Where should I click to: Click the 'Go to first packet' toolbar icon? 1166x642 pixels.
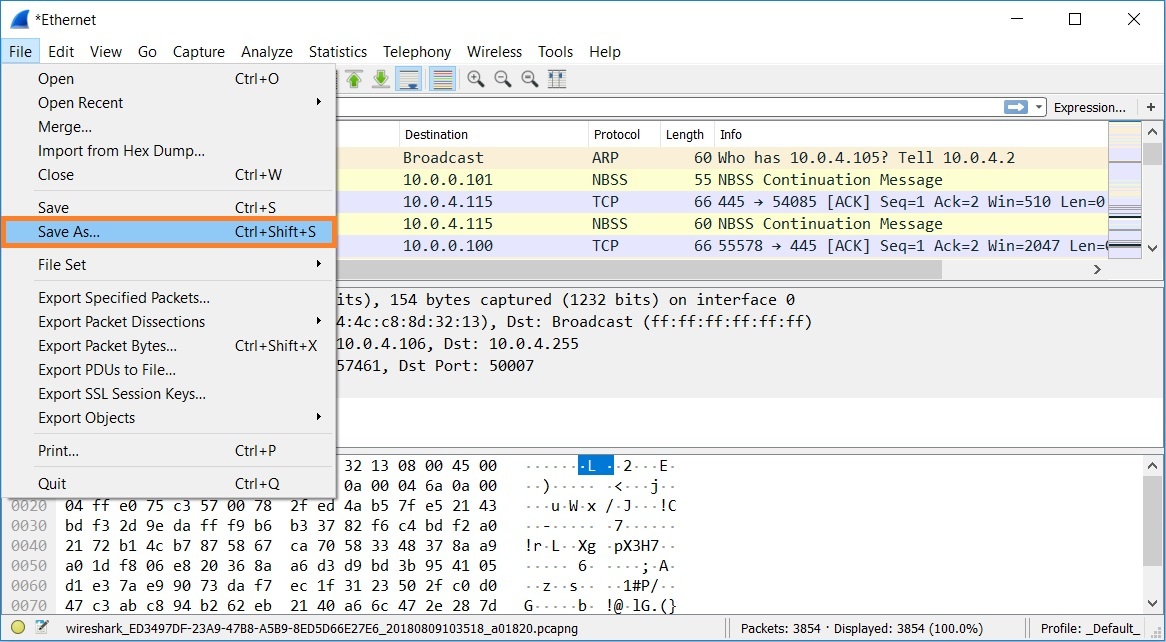[353, 78]
